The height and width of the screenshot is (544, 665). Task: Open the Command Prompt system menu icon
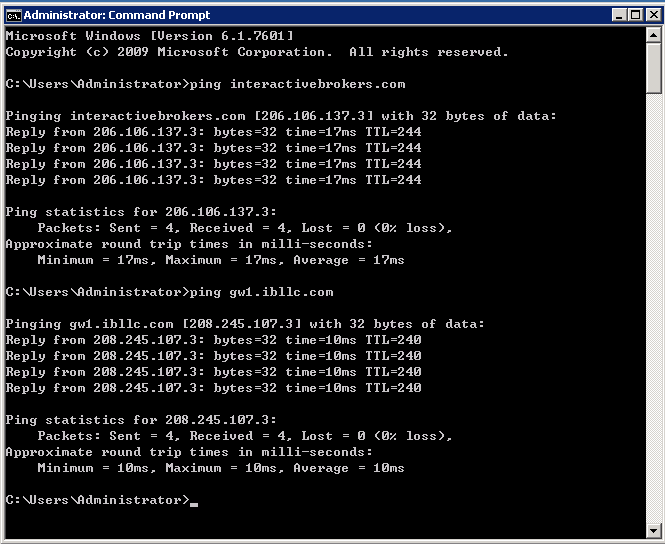point(13,15)
